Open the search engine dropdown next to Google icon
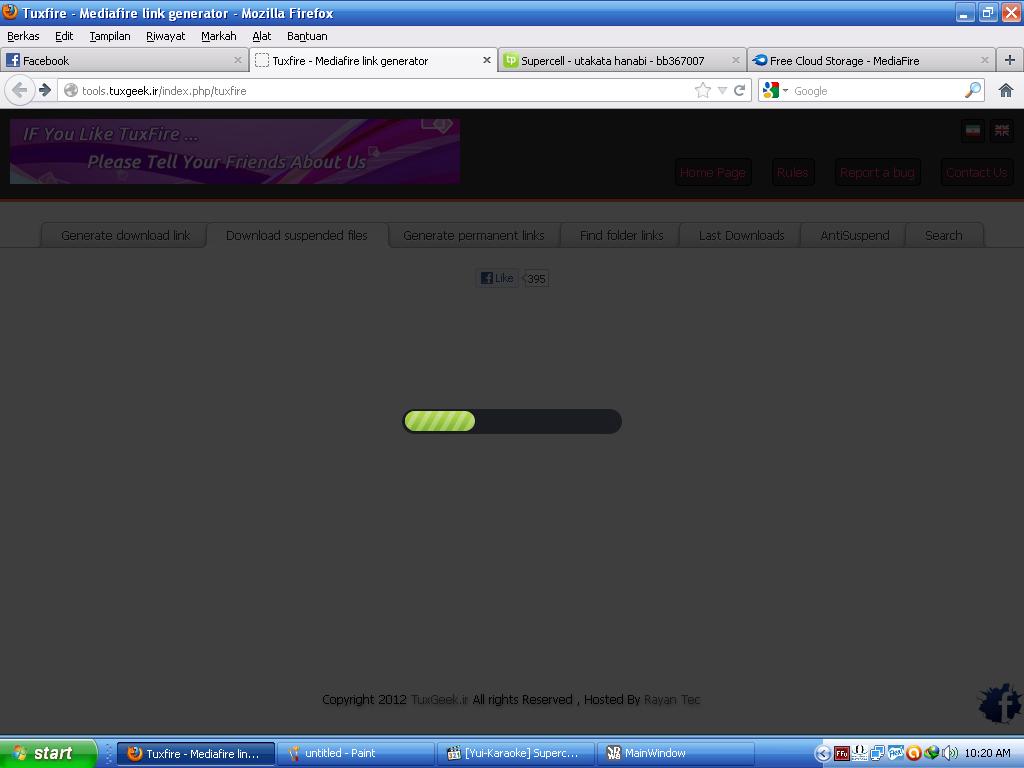The height and width of the screenshot is (768, 1024). pyautogui.click(x=786, y=90)
